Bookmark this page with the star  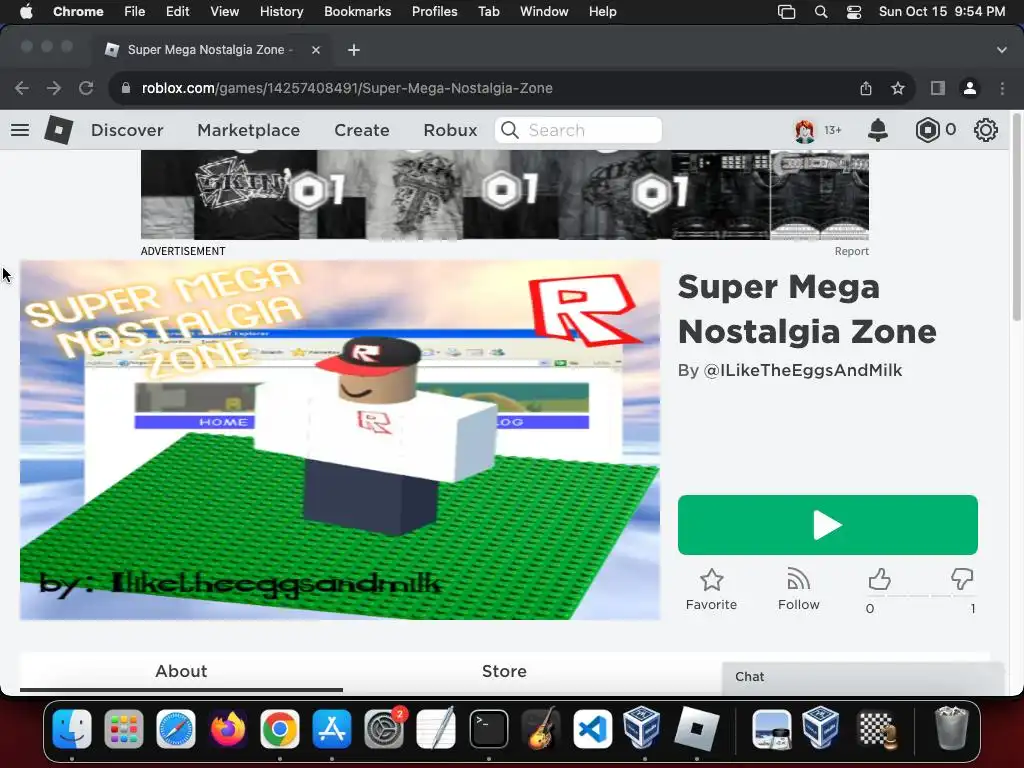click(898, 88)
